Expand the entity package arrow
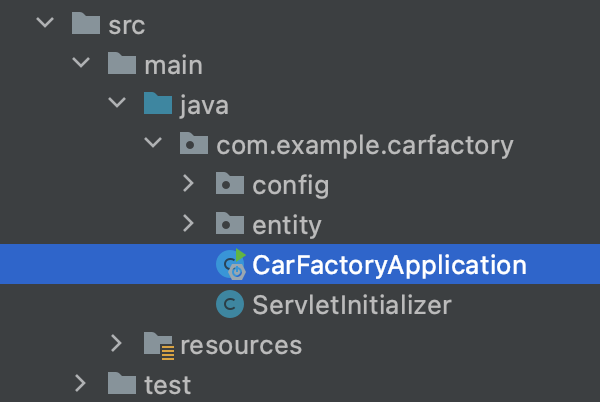This screenshot has width=600, height=402. coord(188,223)
